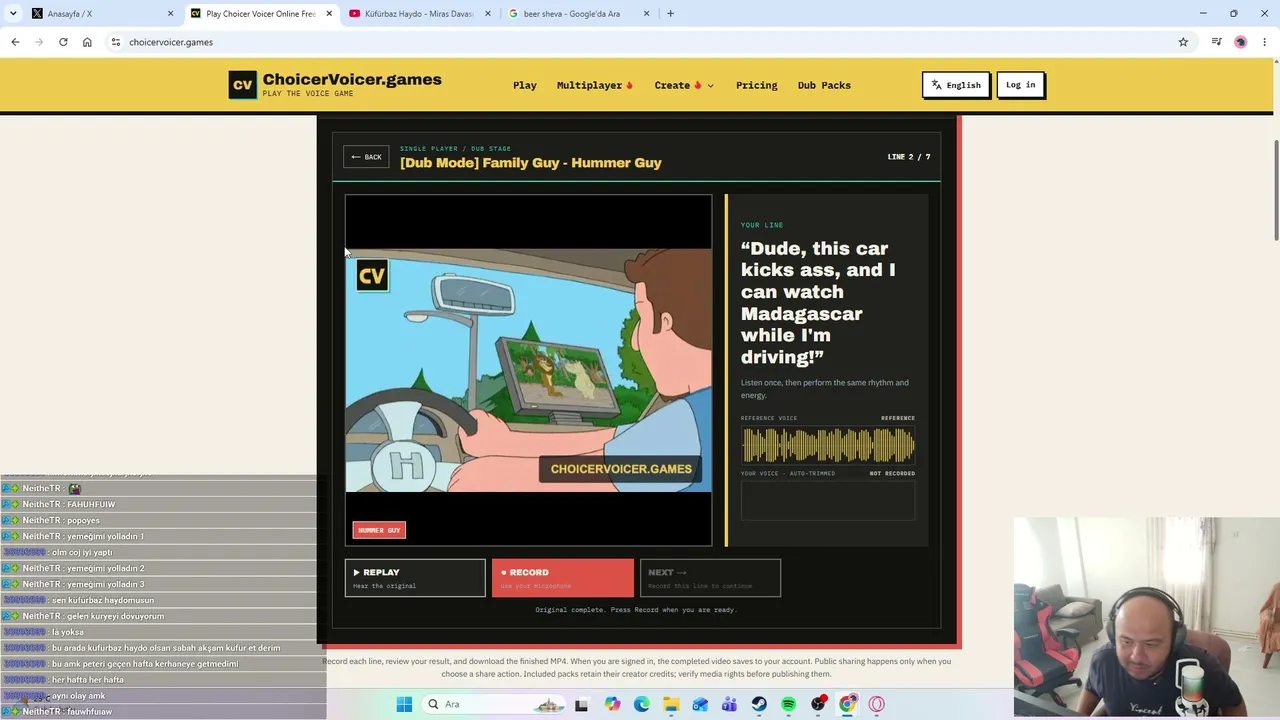Open Microsoft Edge from the taskbar
1280x720 pixels.
point(641,704)
